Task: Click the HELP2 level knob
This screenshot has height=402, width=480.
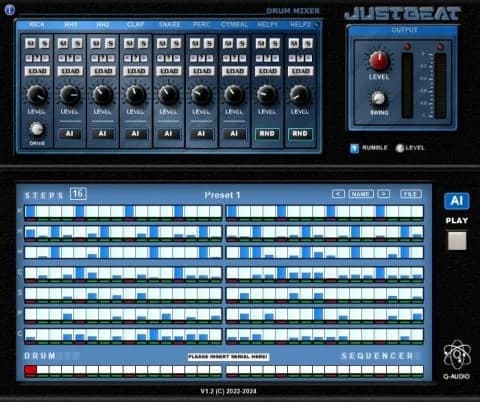Action: pos(300,95)
